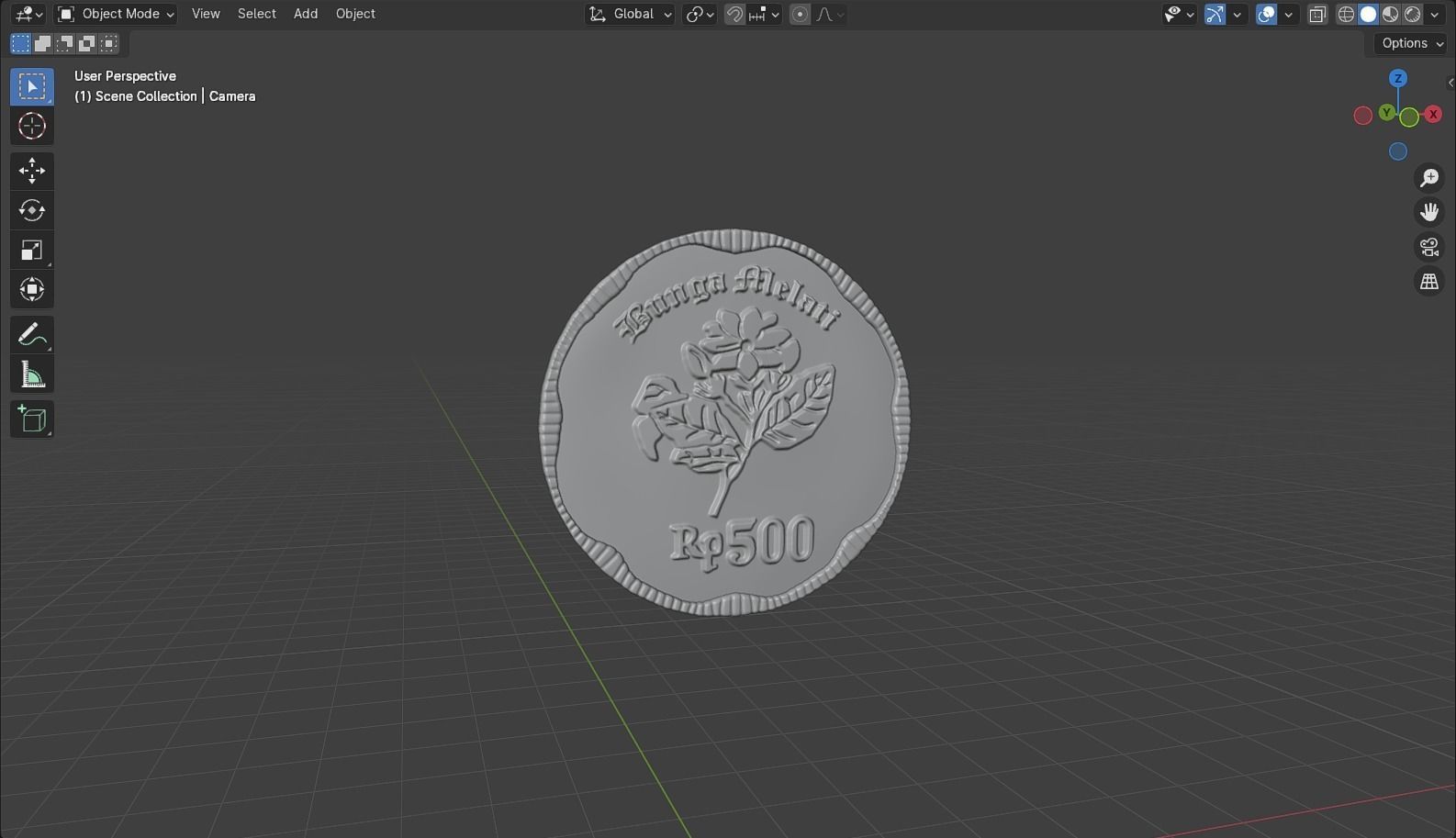The height and width of the screenshot is (838, 1456).
Task: Set selection mode to Intersect
Action: (108, 43)
